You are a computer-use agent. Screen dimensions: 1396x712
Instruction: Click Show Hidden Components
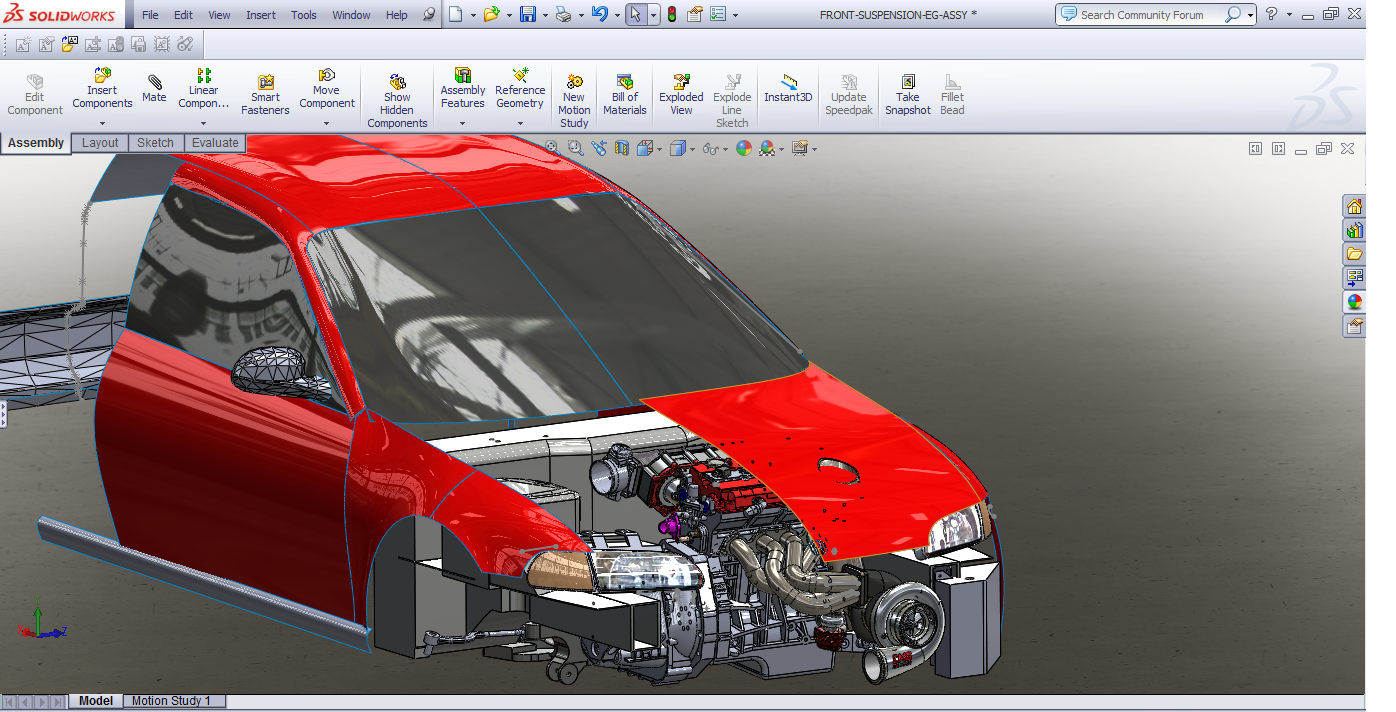click(x=397, y=101)
